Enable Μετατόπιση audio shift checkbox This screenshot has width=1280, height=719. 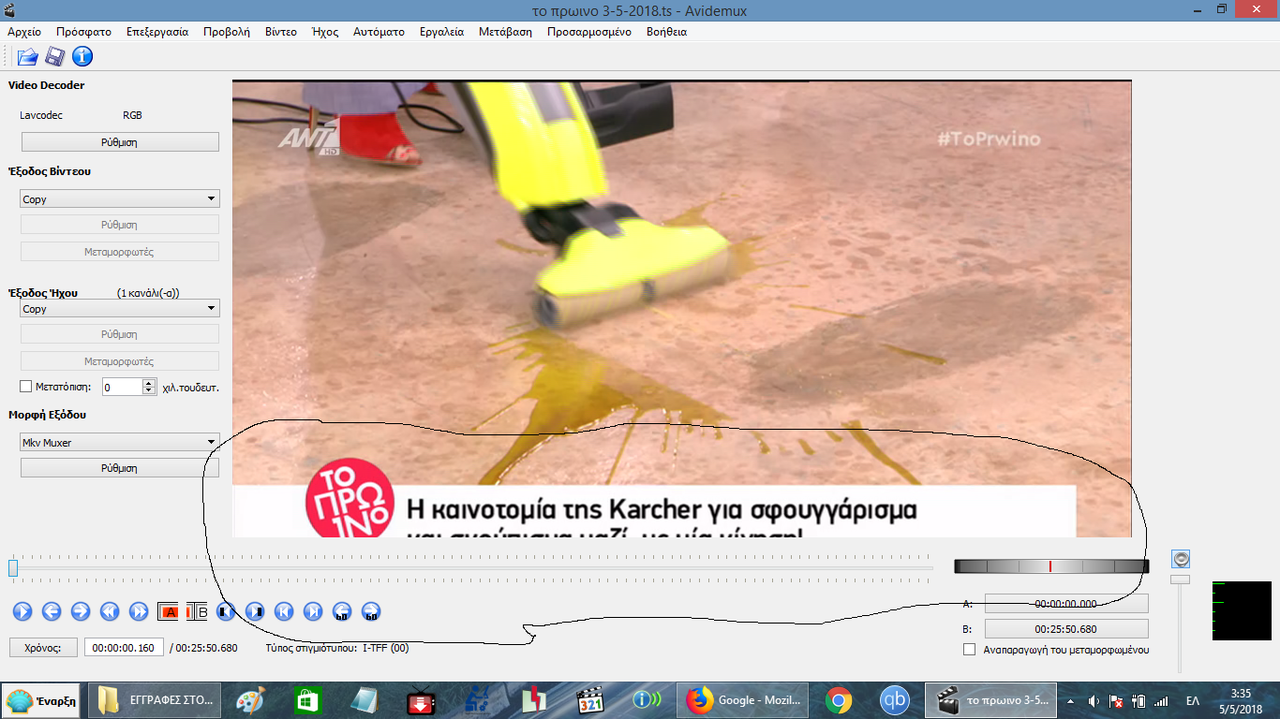tap(27, 386)
